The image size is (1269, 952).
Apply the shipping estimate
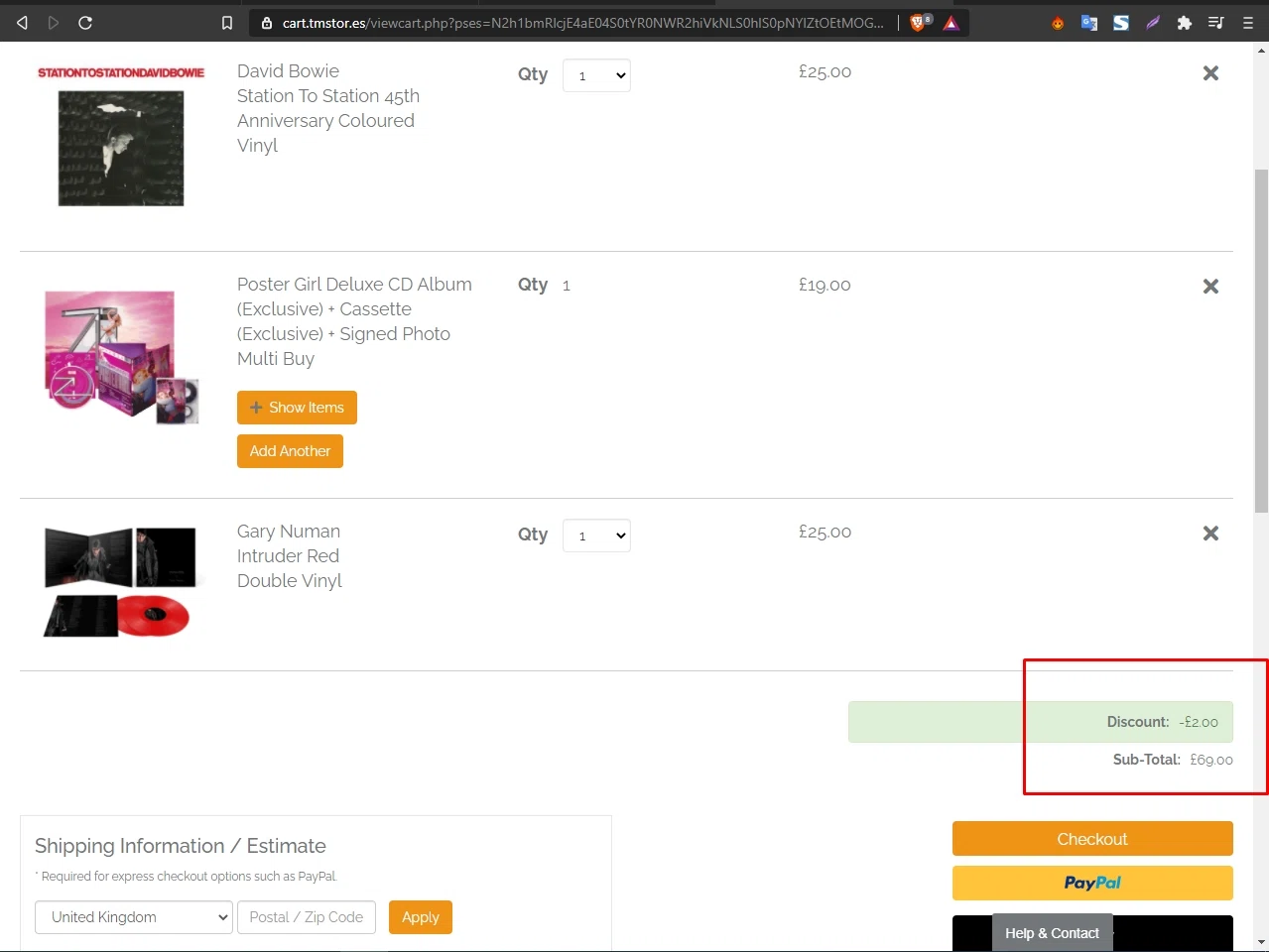(x=421, y=917)
